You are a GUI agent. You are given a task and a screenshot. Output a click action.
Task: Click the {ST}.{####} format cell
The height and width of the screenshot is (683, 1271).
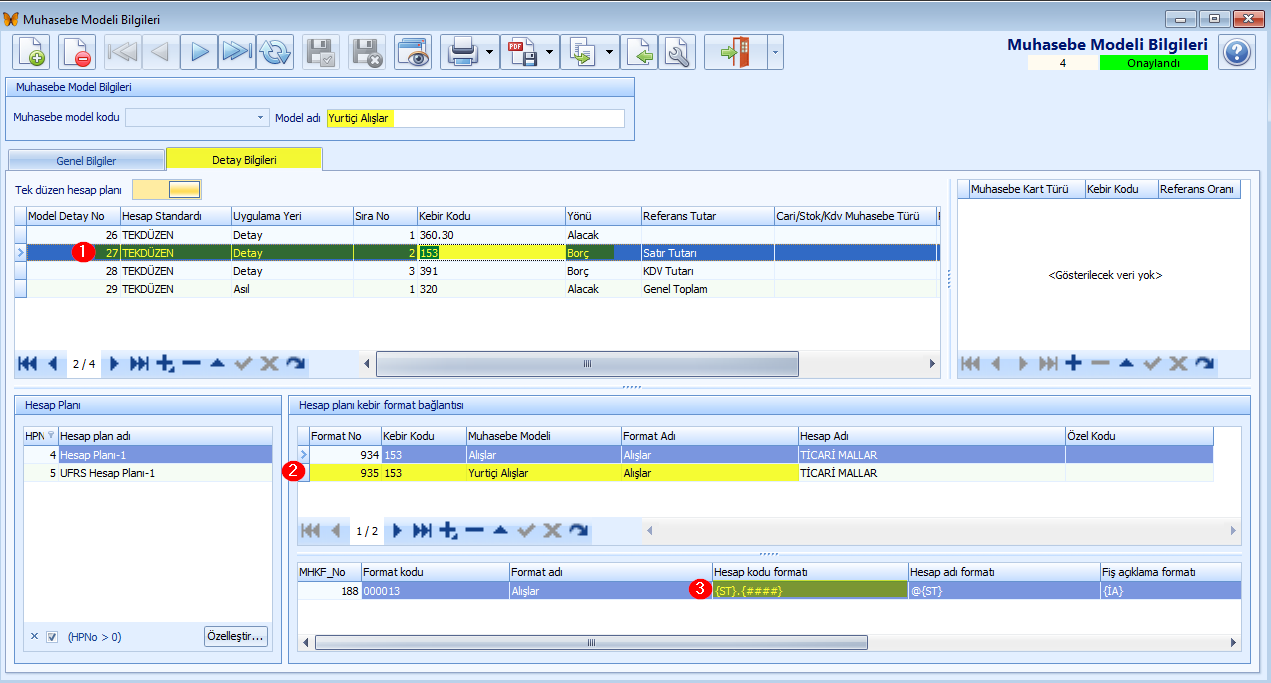click(x=809, y=590)
